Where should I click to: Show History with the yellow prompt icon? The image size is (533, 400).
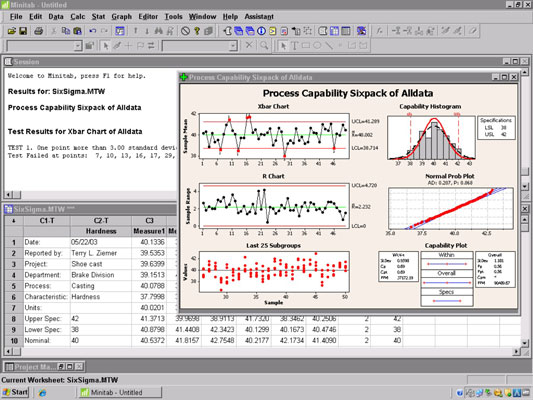(273, 31)
